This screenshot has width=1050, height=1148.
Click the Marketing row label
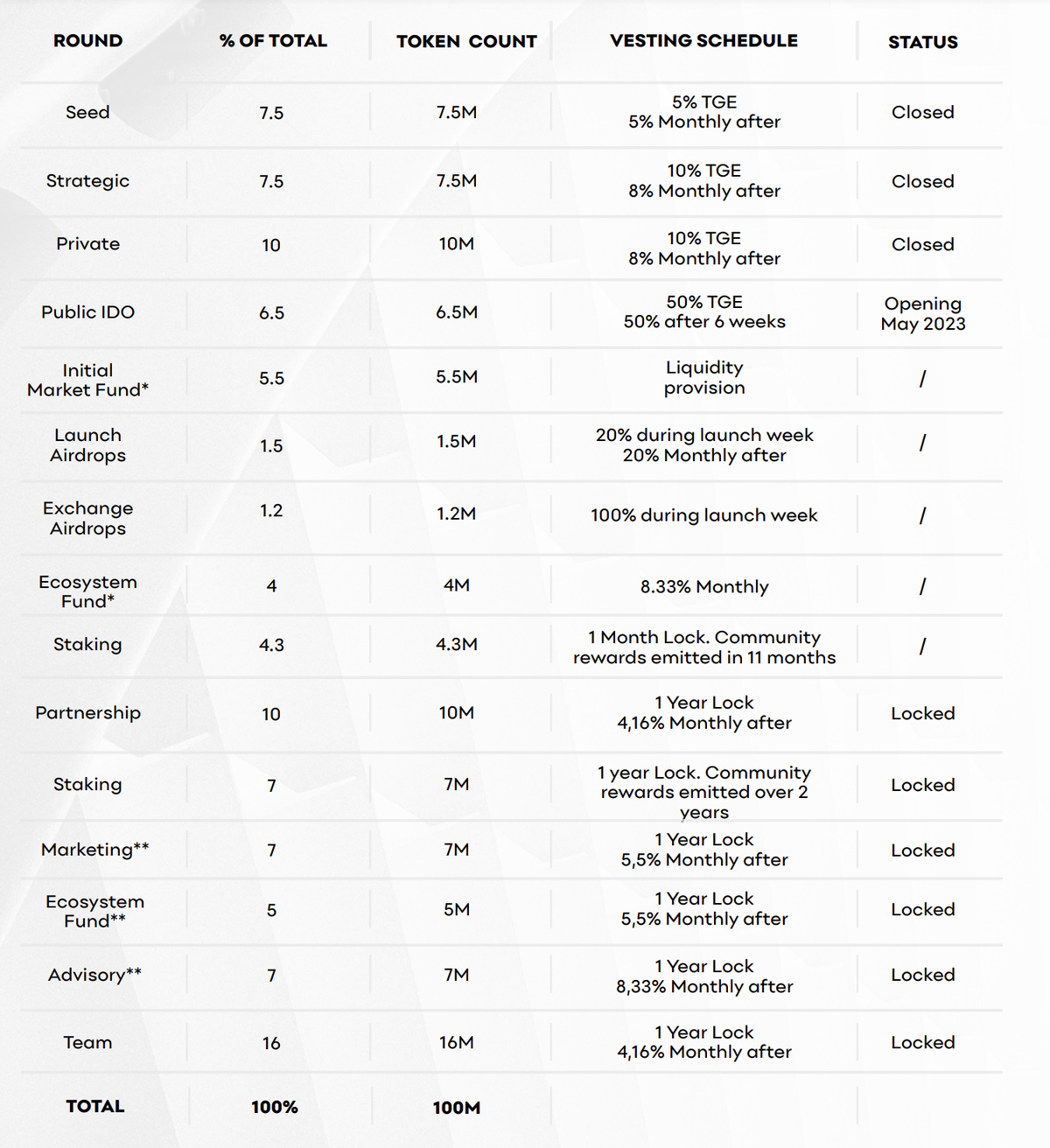[94, 850]
